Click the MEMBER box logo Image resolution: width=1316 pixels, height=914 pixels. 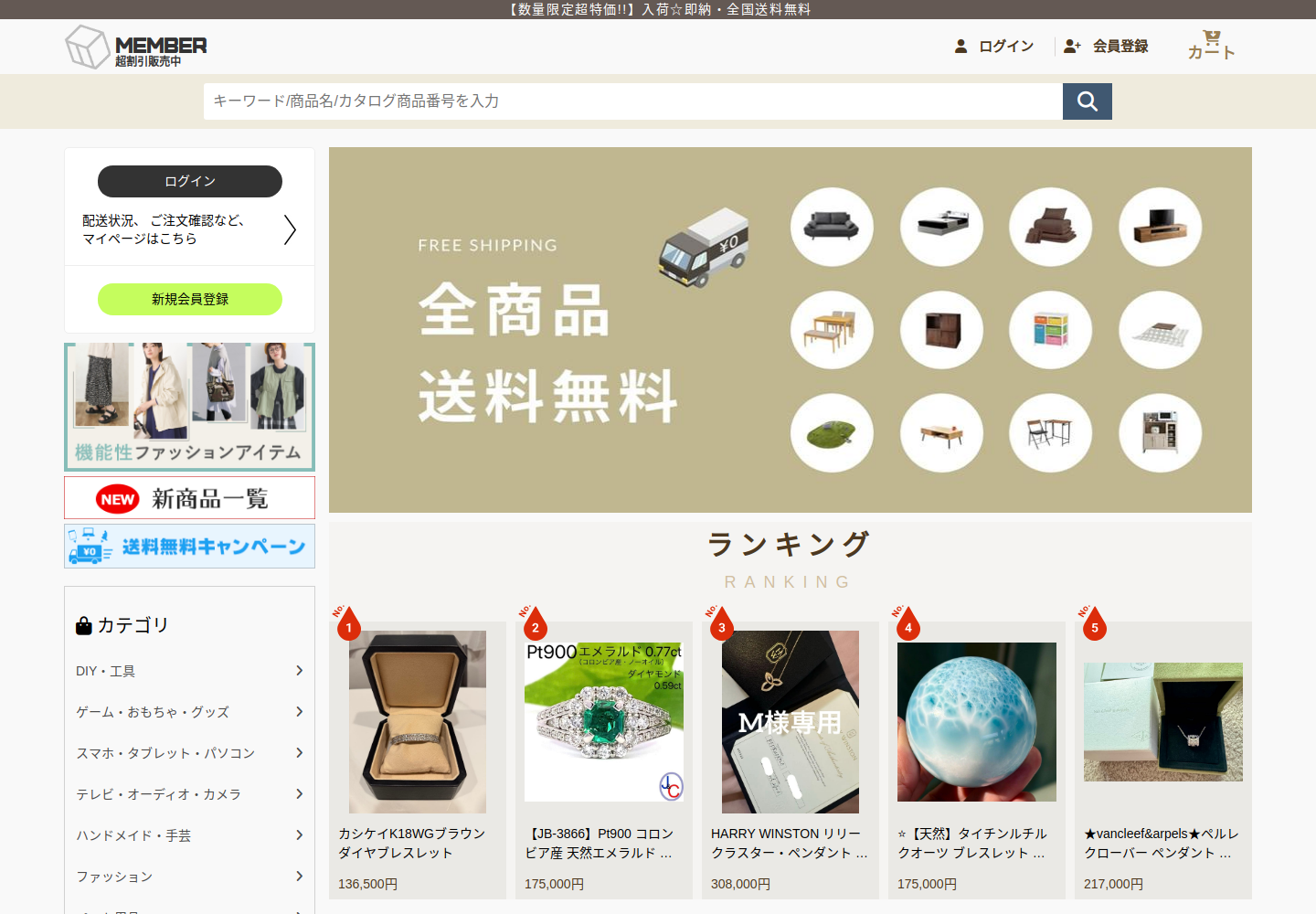(136, 47)
